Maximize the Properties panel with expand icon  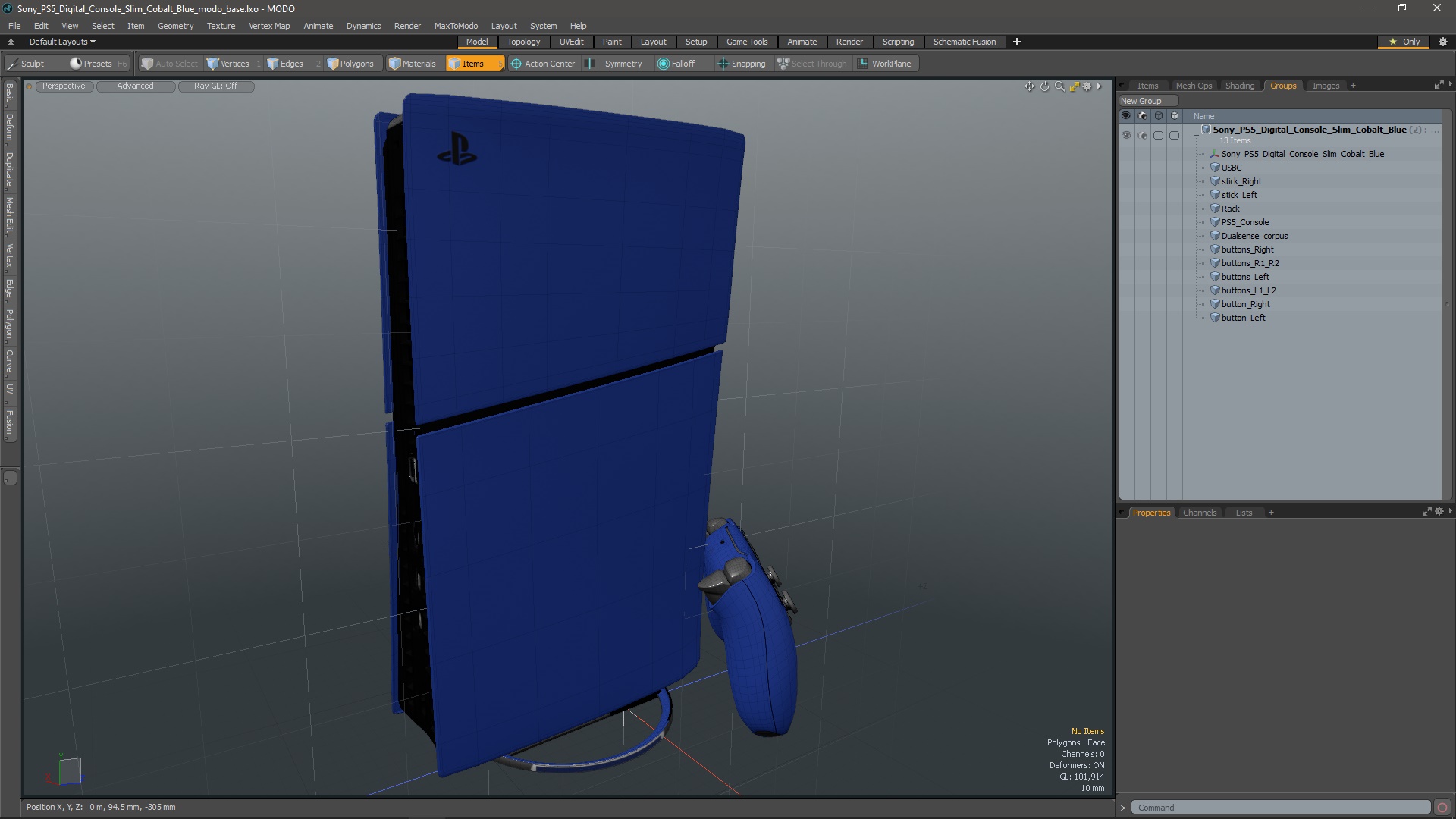(x=1426, y=512)
